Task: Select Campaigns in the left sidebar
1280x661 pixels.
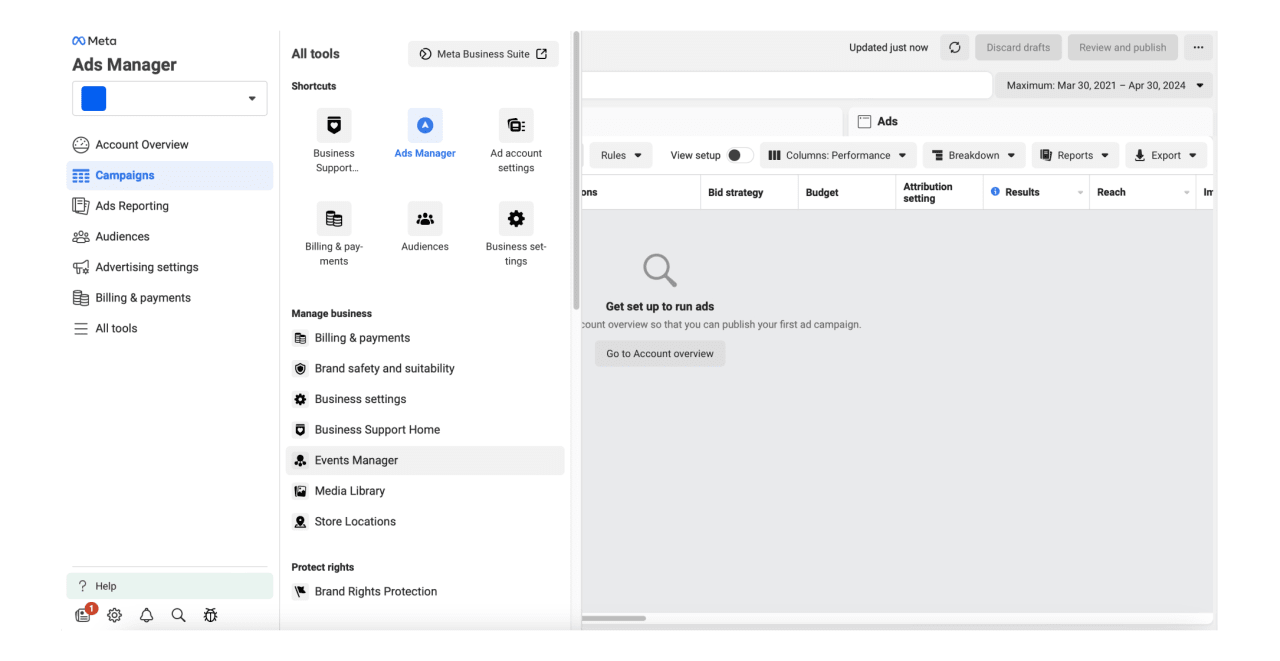Action: (x=126, y=175)
